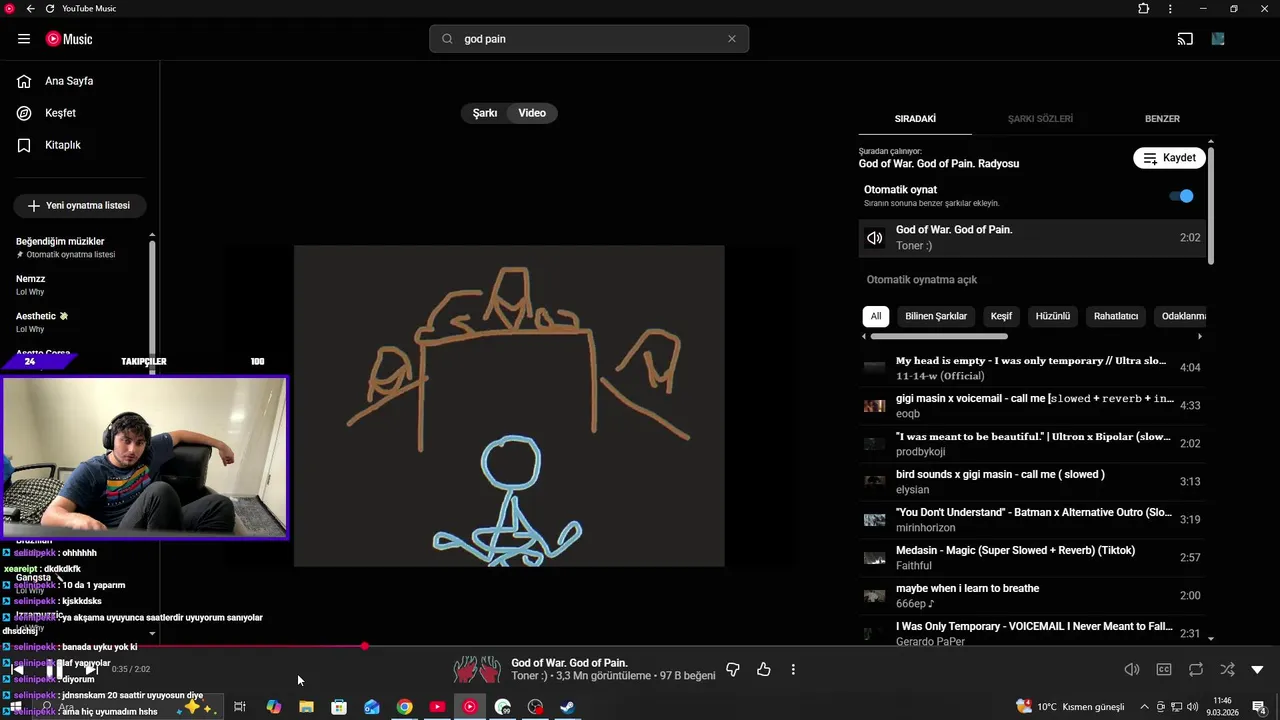Image resolution: width=1280 pixels, height=720 pixels.
Task: Open Steam from taskbar
Action: (x=567, y=707)
